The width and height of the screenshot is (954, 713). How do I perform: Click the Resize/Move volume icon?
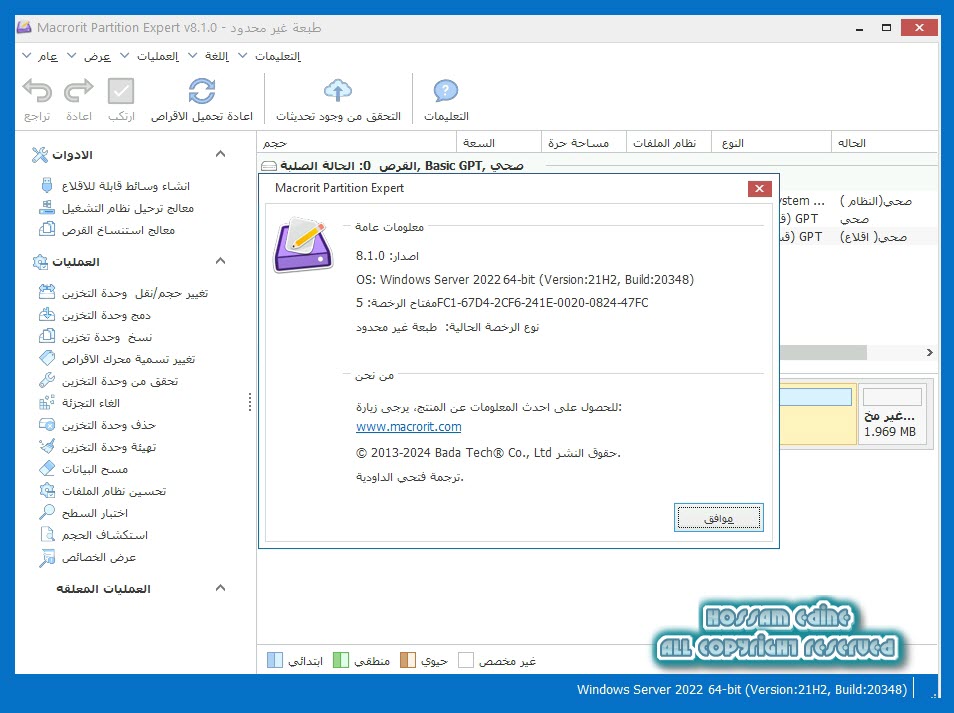[x=47, y=292]
